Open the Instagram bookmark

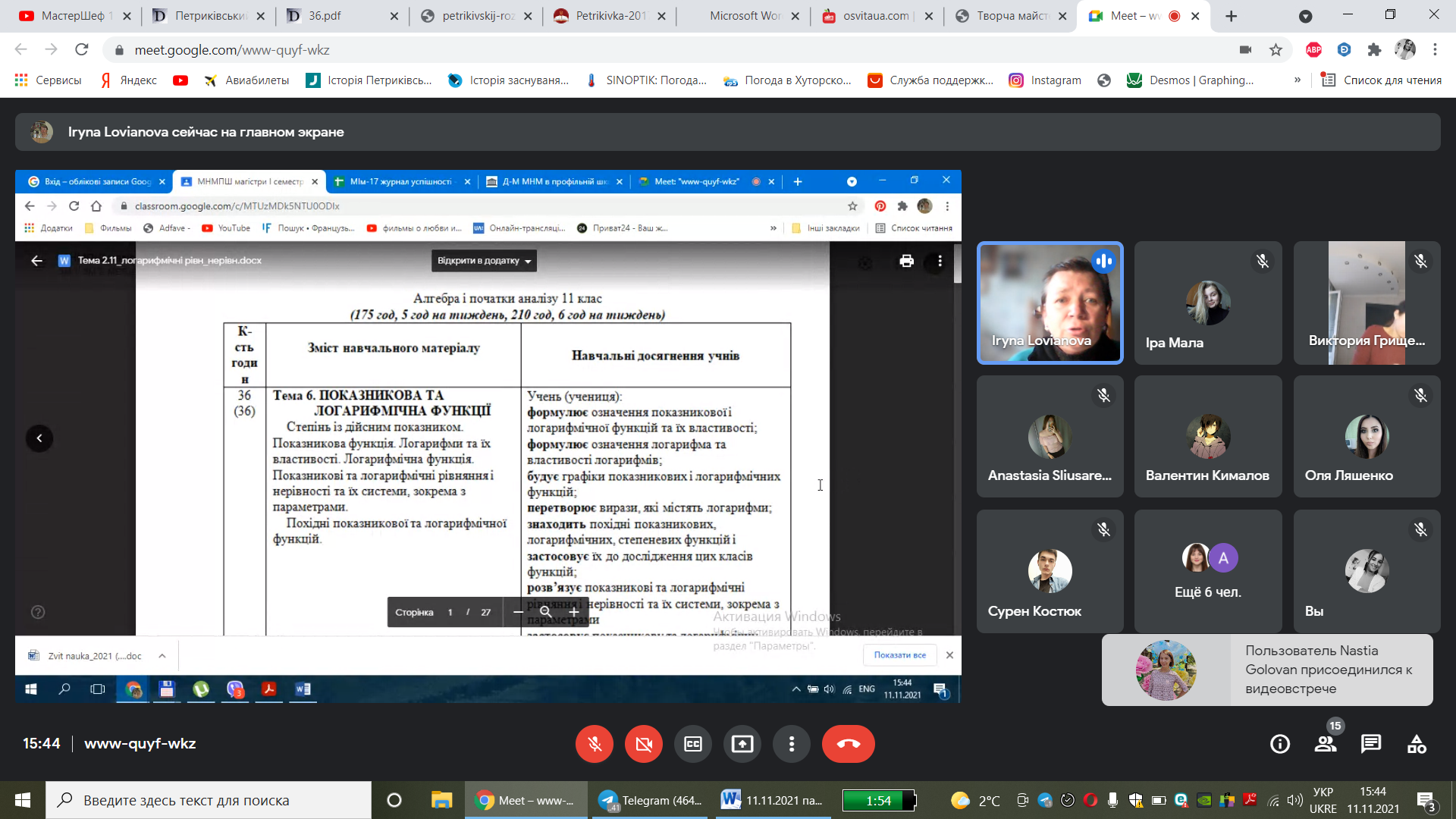(x=1045, y=80)
